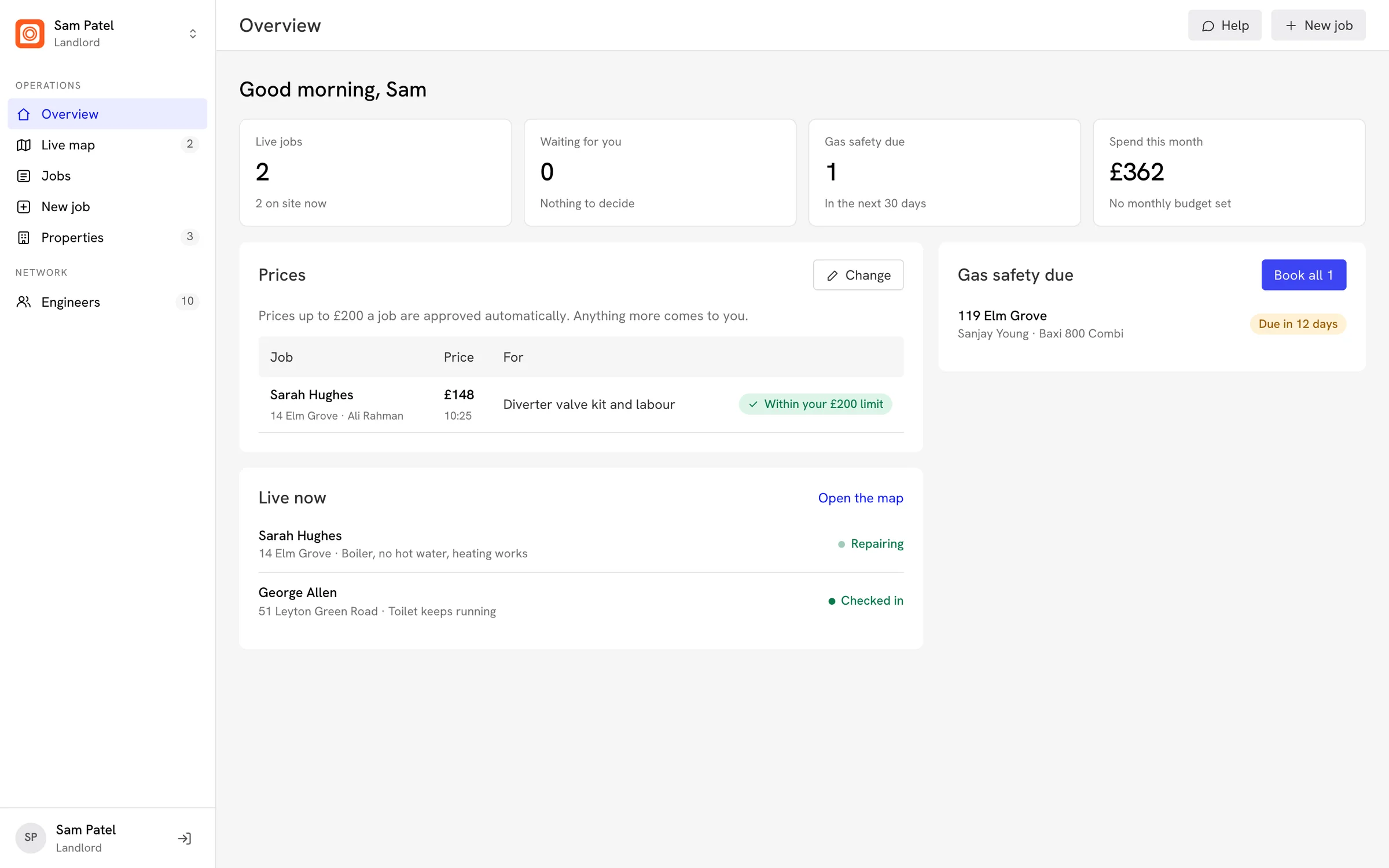Click the Open the map link
This screenshot has height=868, width=1389.
click(x=861, y=498)
